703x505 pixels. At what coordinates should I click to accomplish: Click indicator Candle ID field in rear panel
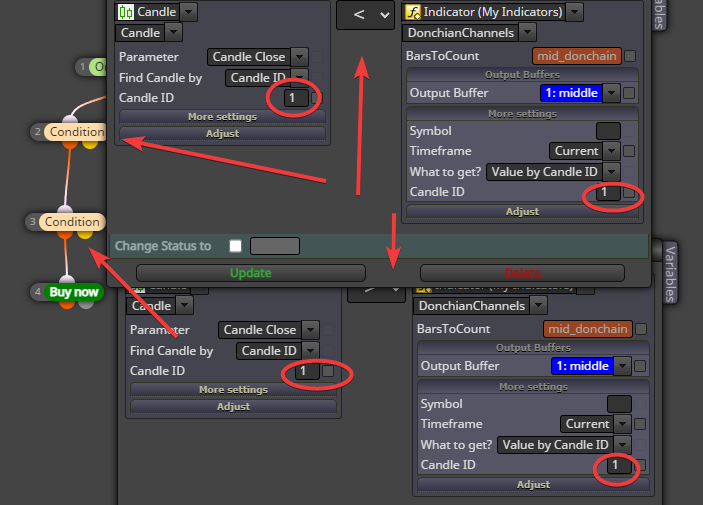620,466
